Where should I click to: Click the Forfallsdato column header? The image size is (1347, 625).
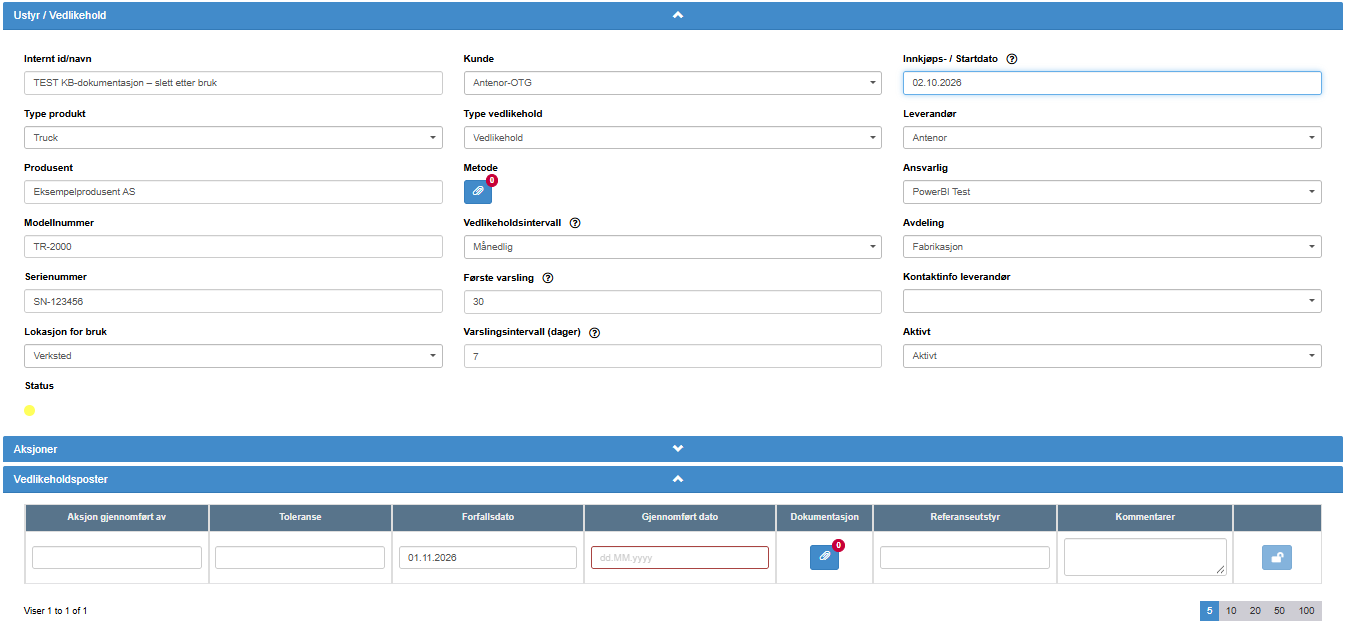tap(488, 518)
